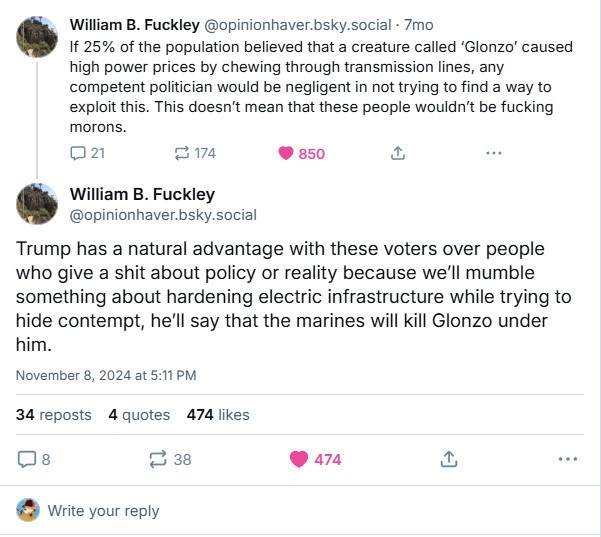Click the November 8, 2024 post date

(106, 375)
